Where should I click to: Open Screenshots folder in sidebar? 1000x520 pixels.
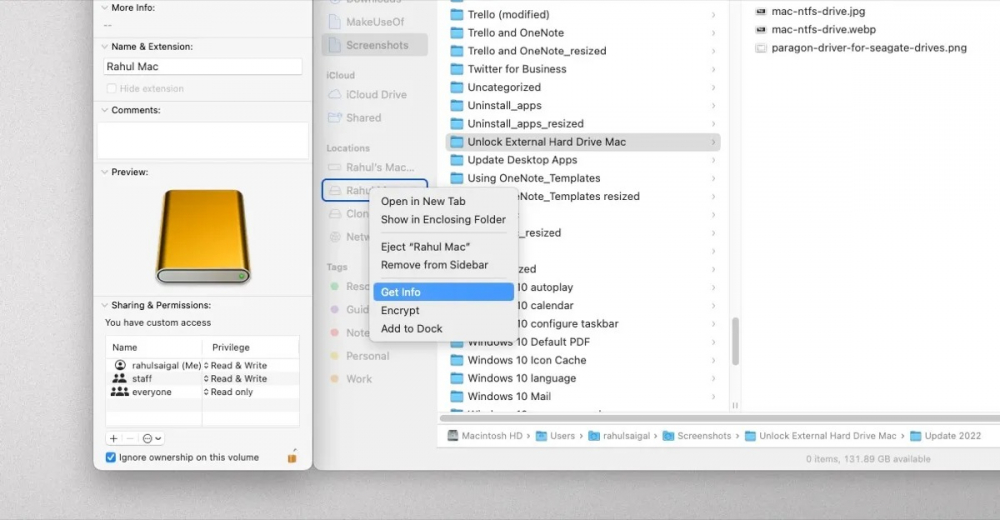[x=375, y=45]
